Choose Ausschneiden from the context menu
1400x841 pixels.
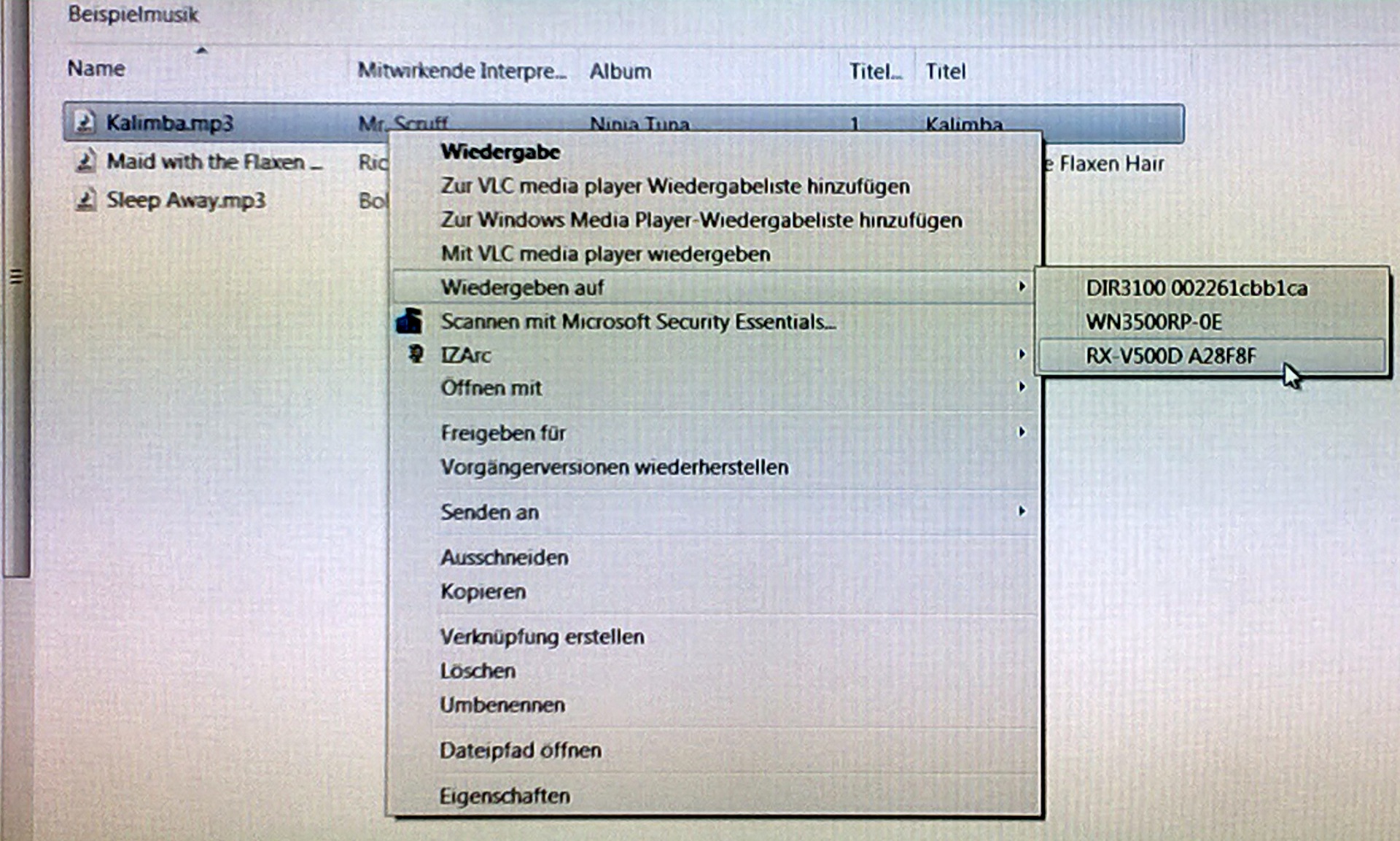(x=504, y=557)
